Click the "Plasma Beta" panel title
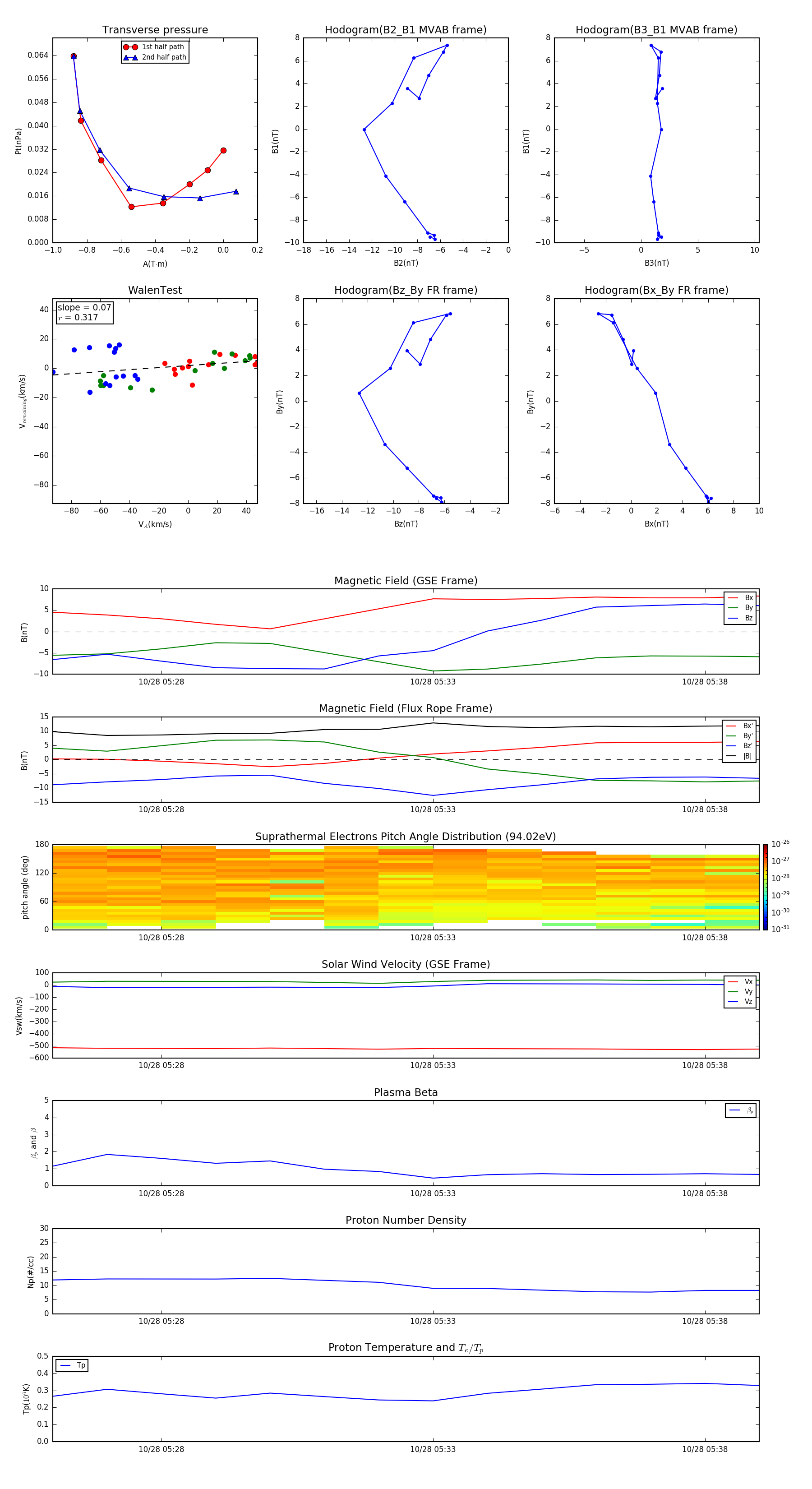Viewport: 812px width, 1489px height. click(x=406, y=1092)
